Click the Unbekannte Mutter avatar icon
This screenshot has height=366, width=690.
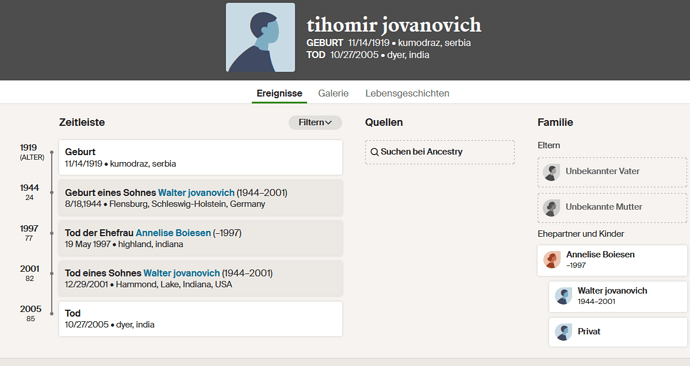[x=551, y=208]
